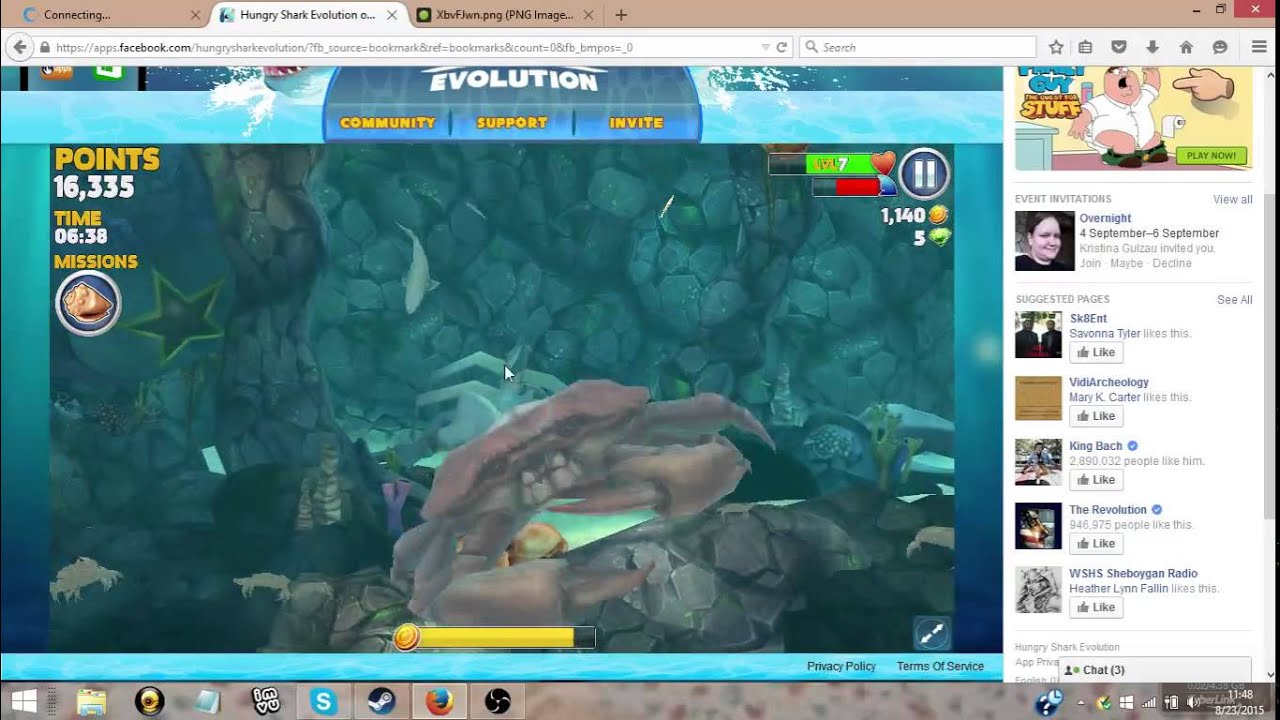Click the gold coin counter icon
This screenshot has width=1280, height=720.
[938, 215]
